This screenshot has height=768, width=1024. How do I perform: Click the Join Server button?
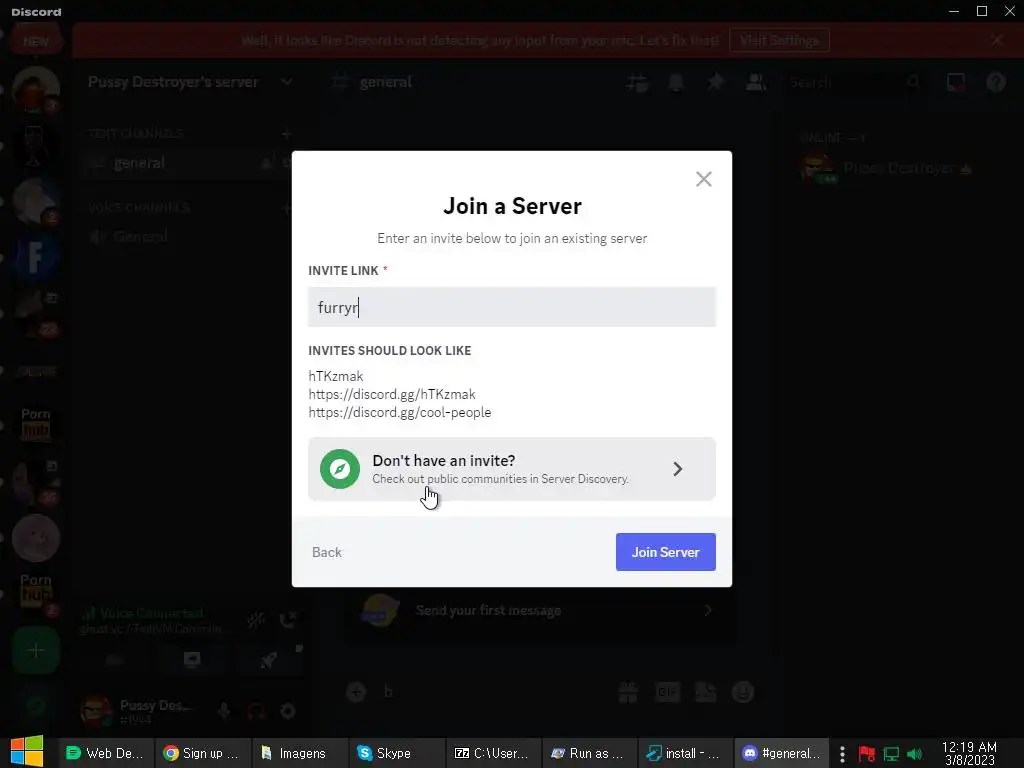pos(665,552)
